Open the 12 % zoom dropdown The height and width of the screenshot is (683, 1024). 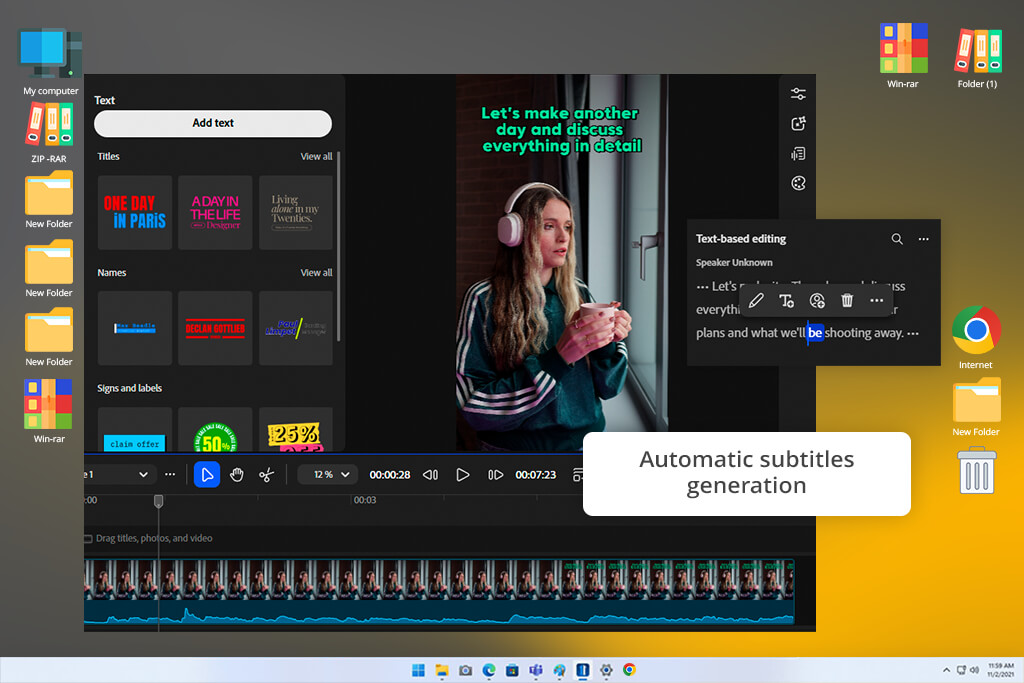(x=328, y=475)
